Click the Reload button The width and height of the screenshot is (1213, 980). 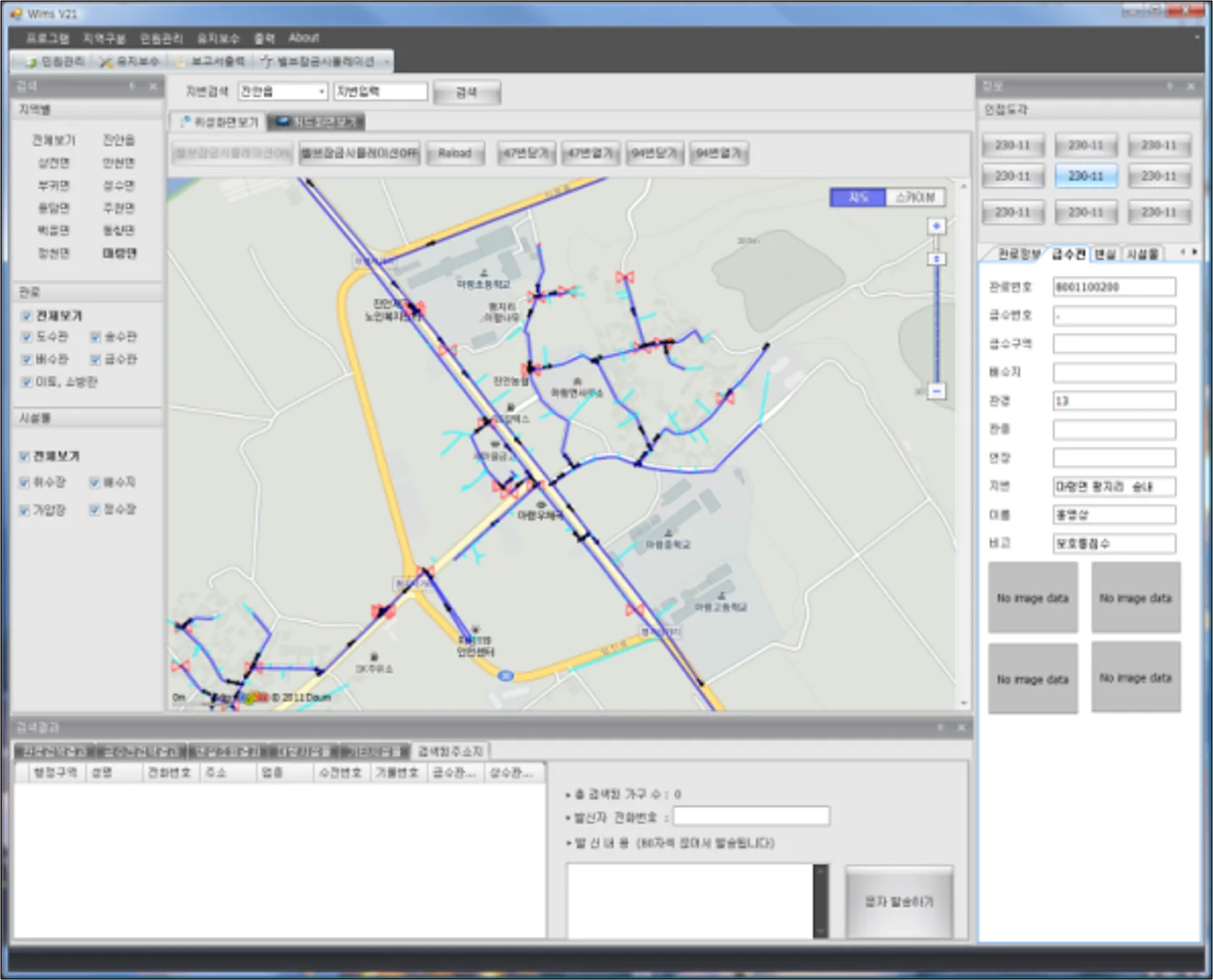click(x=455, y=154)
